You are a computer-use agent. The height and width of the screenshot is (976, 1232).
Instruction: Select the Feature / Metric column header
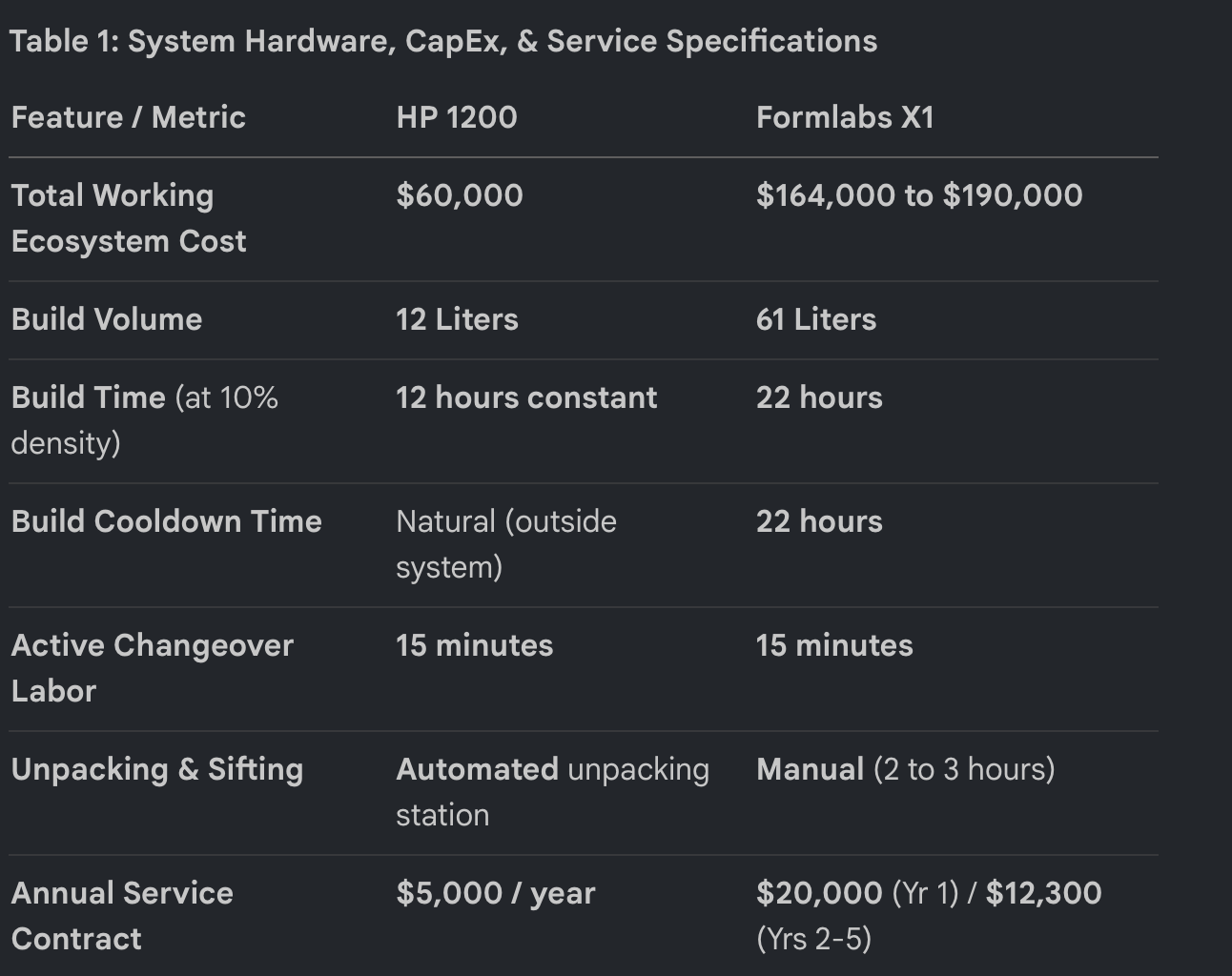click(129, 117)
